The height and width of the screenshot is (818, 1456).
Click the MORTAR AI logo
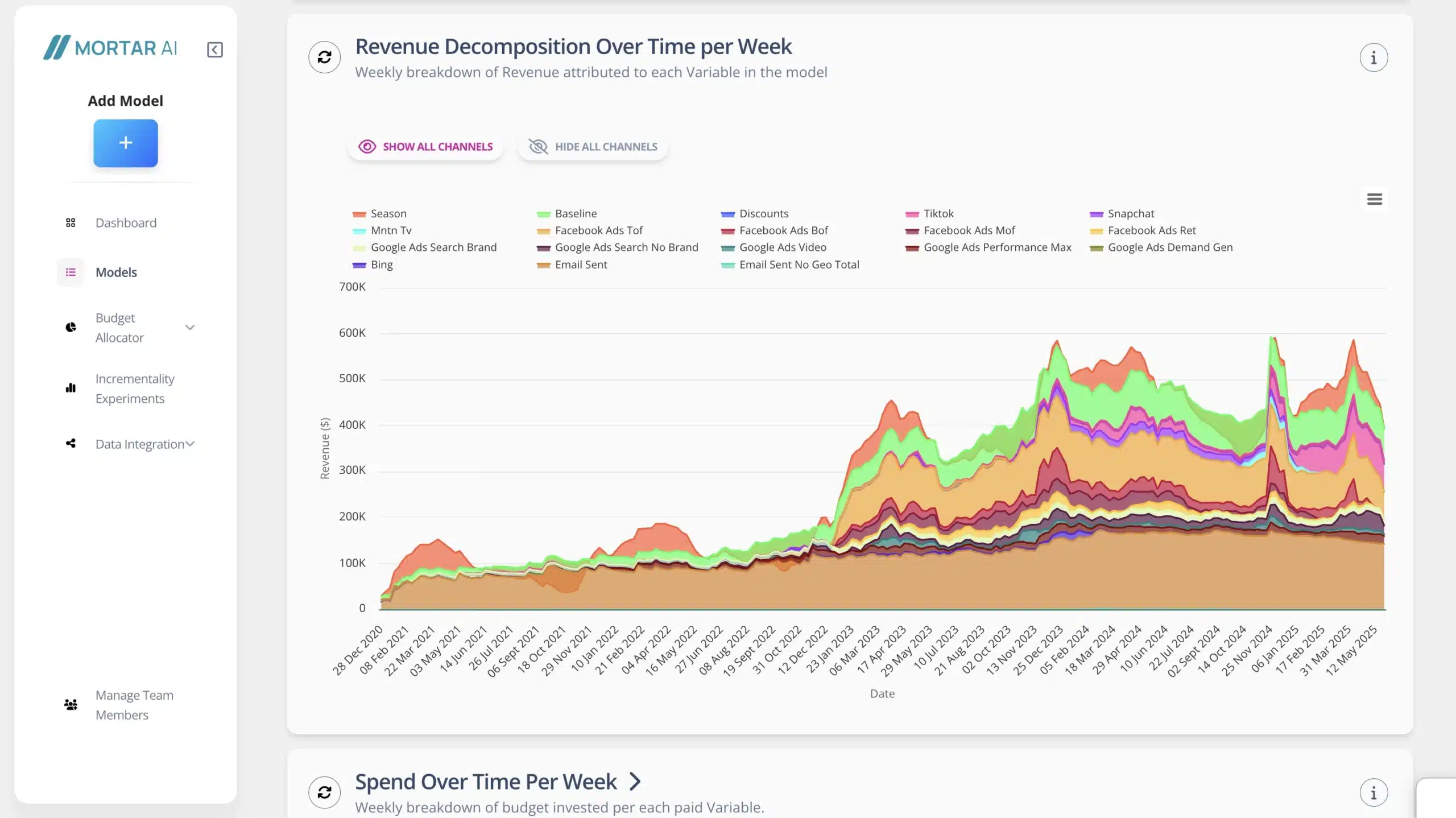tap(110, 48)
